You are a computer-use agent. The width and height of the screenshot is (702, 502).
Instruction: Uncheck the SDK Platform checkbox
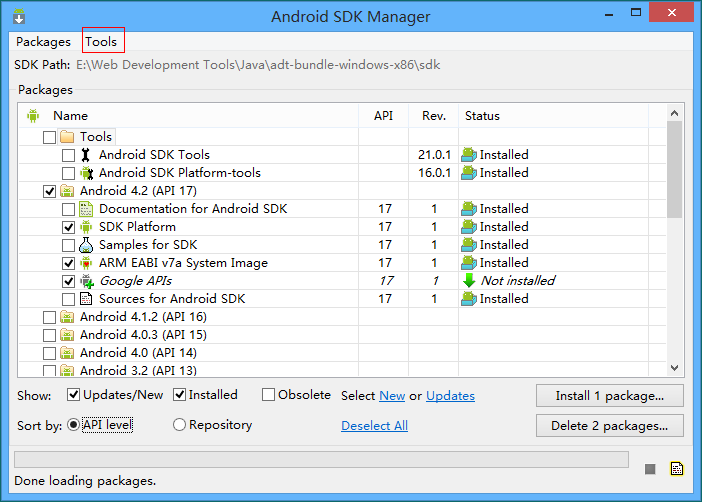pos(68,227)
